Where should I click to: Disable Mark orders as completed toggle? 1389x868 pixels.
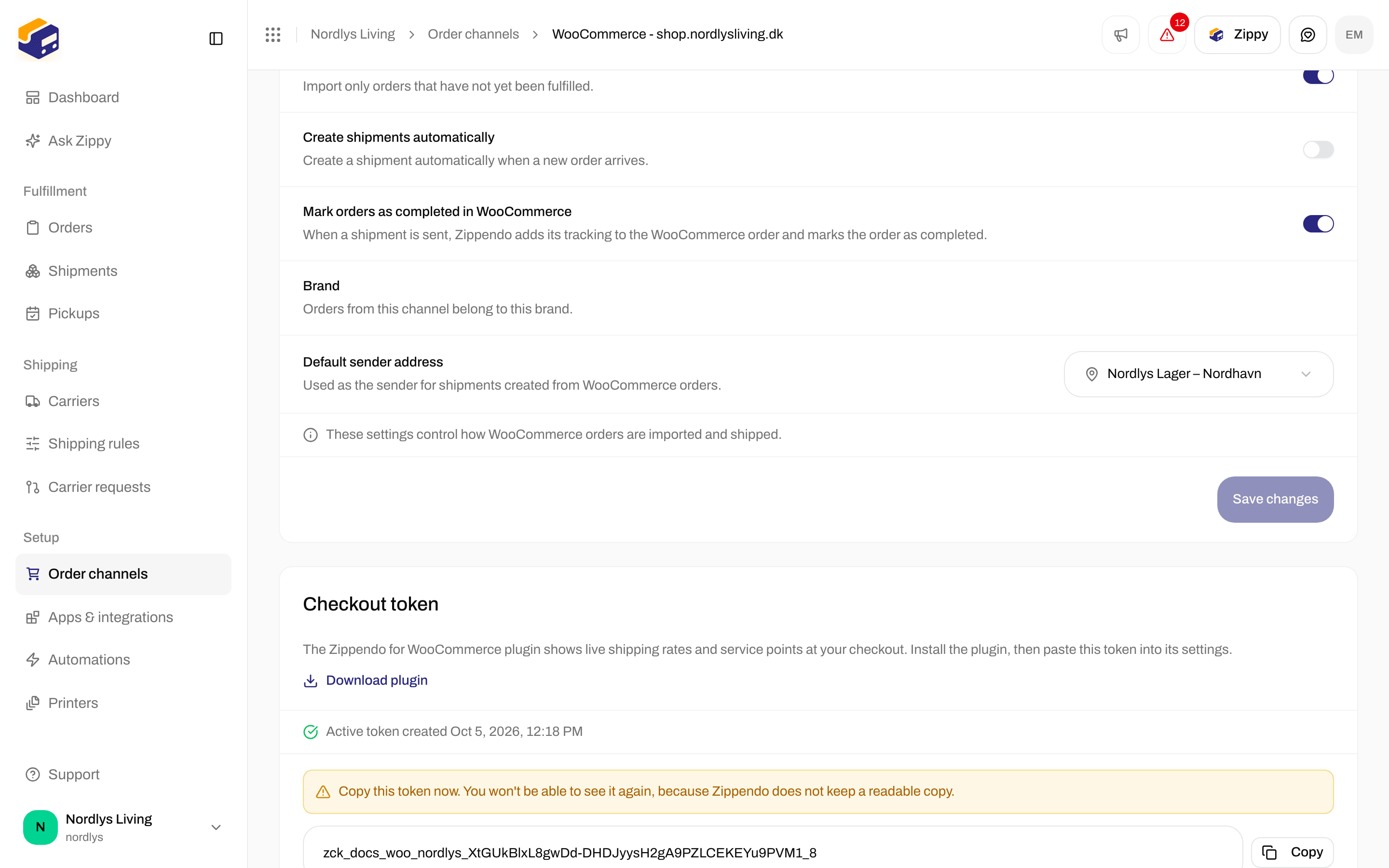coord(1318,224)
